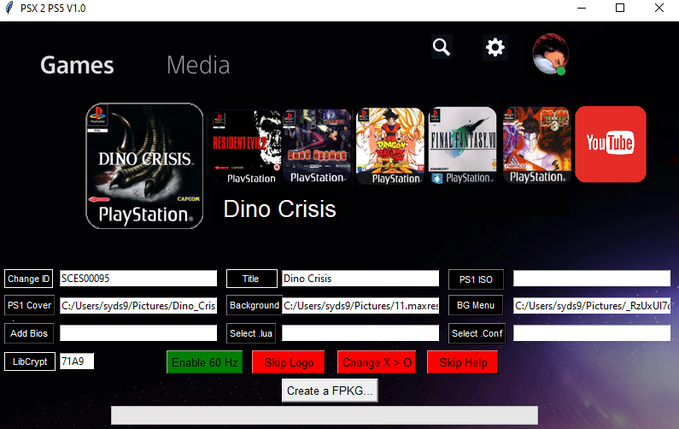Switch to the Media tab
This screenshot has height=429, width=679.
click(x=198, y=66)
